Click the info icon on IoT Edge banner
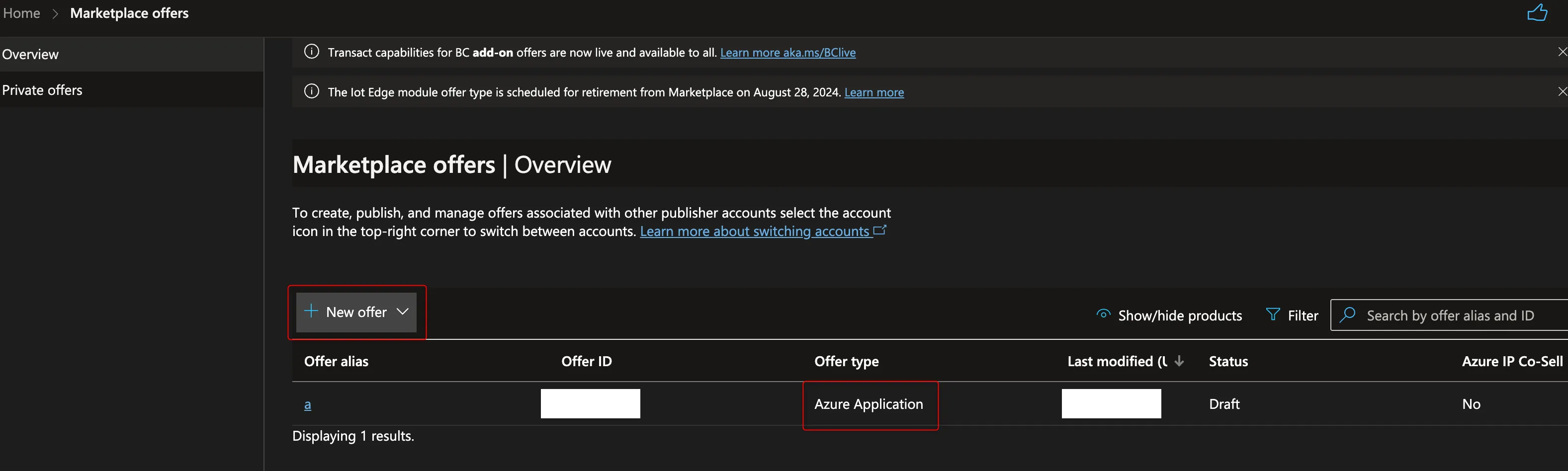 311,91
